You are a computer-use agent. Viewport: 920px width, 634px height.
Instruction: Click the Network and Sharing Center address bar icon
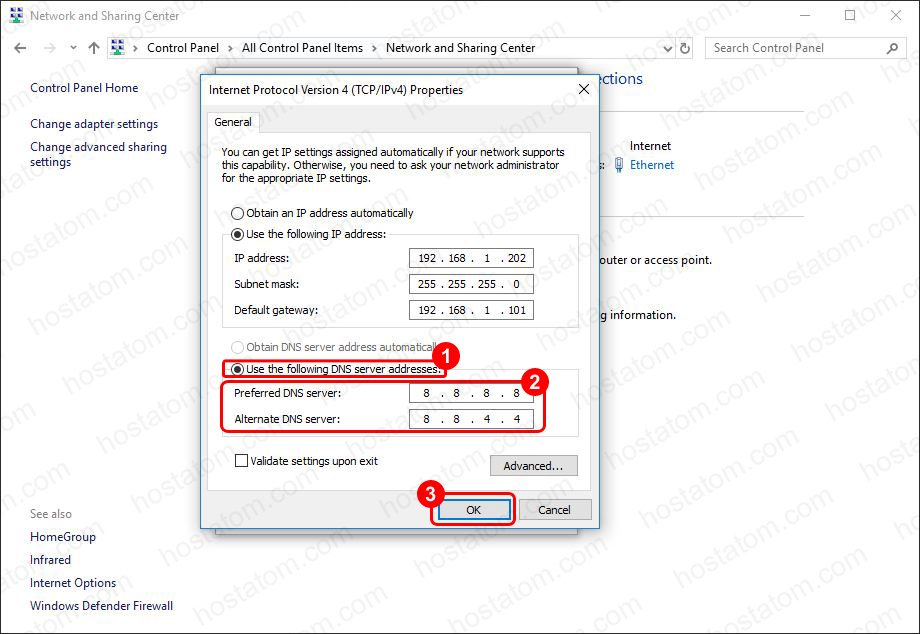pos(118,47)
